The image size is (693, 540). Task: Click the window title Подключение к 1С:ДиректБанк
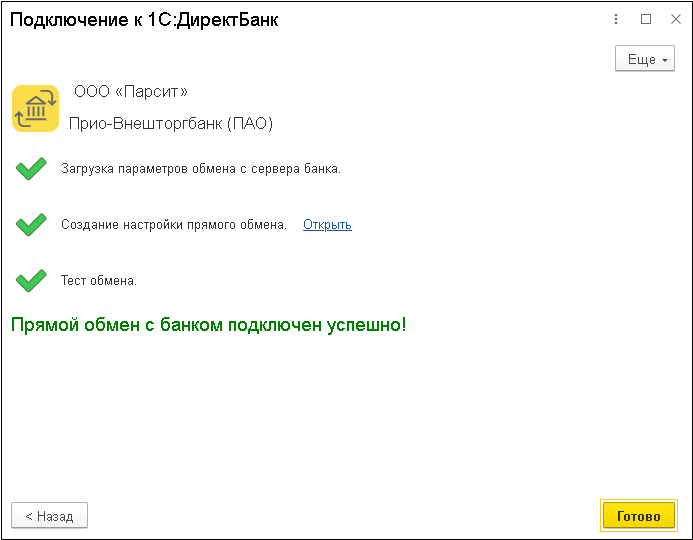pos(144,19)
